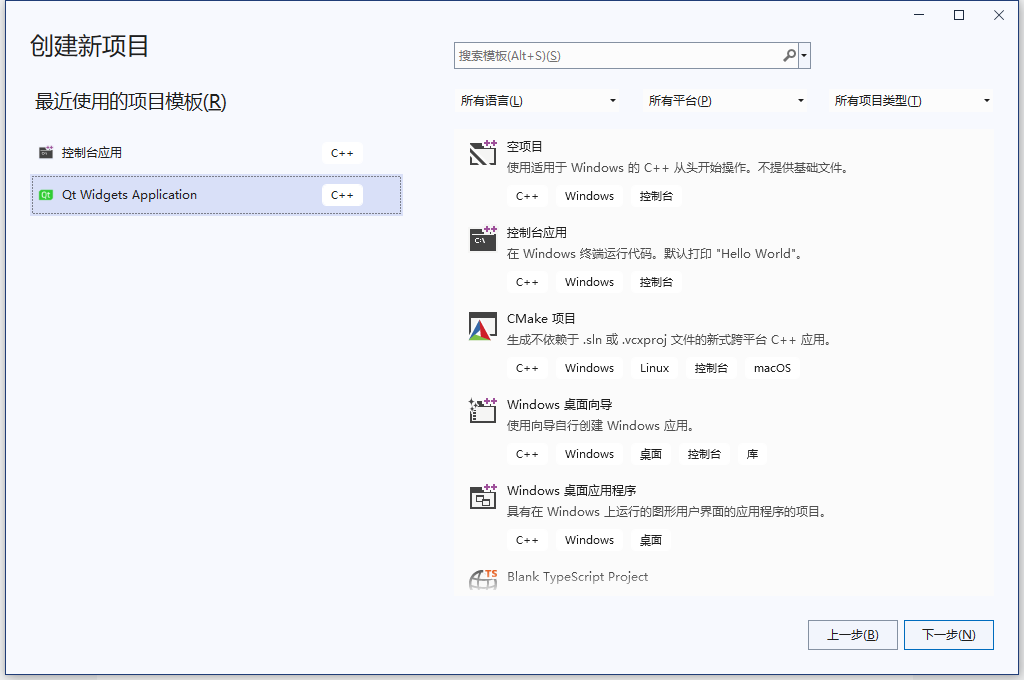Click the macOS tag under CMake 项目
The height and width of the screenshot is (680, 1024).
tap(772, 368)
